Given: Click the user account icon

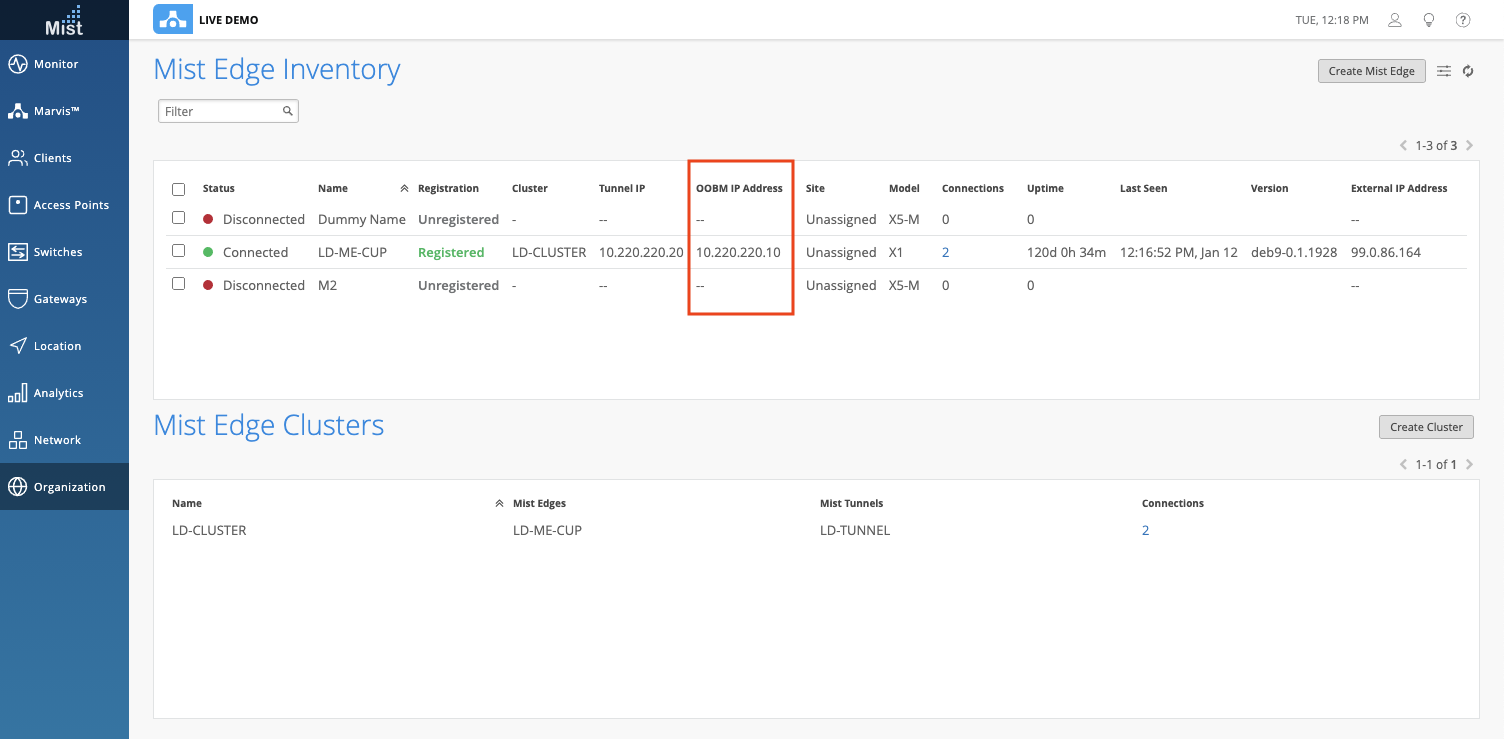Looking at the screenshot, I should point(1395,20).
